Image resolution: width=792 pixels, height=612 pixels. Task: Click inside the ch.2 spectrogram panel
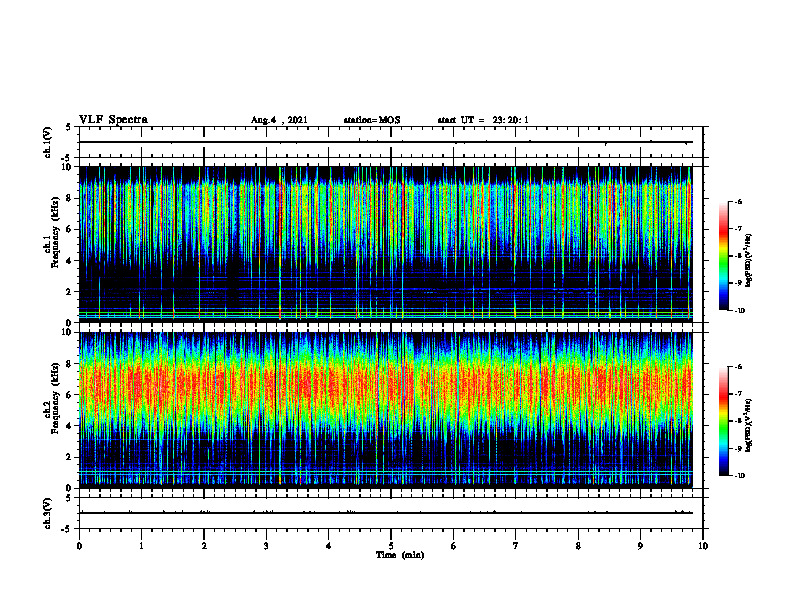click(x=385, y=410)
